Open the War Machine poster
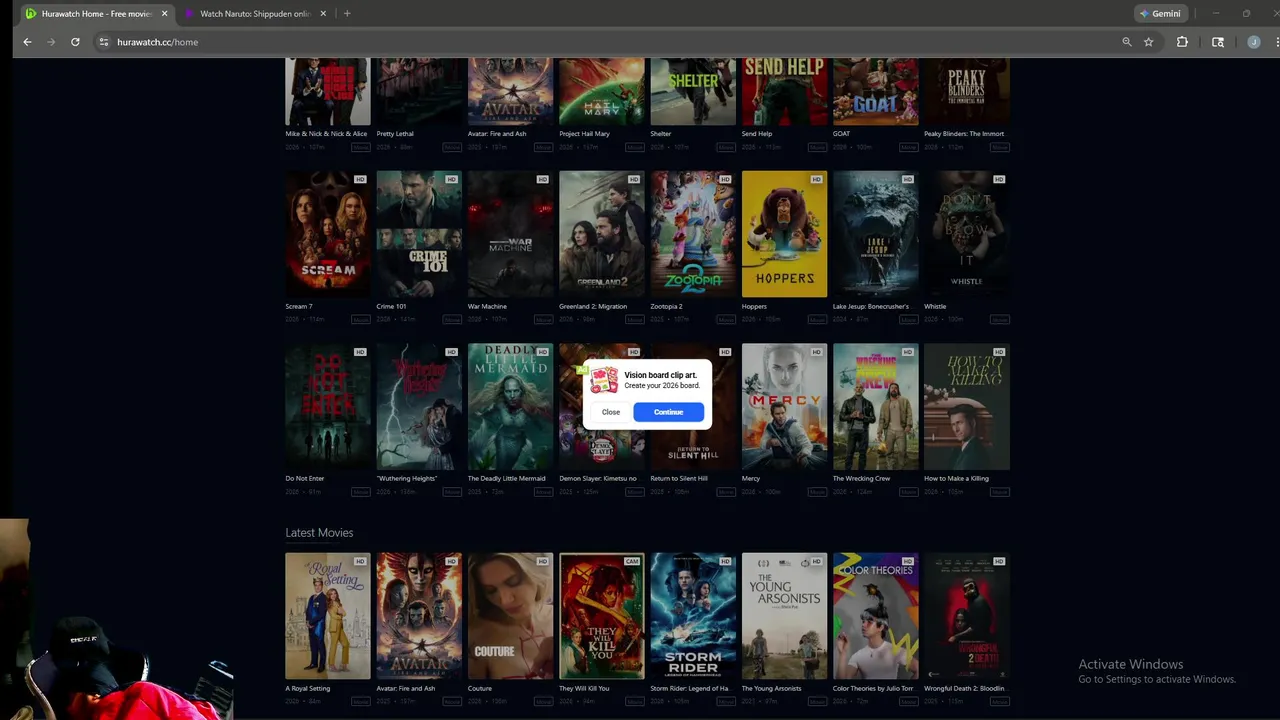This screenshot has width=1280, height=720. click(510, 234)
